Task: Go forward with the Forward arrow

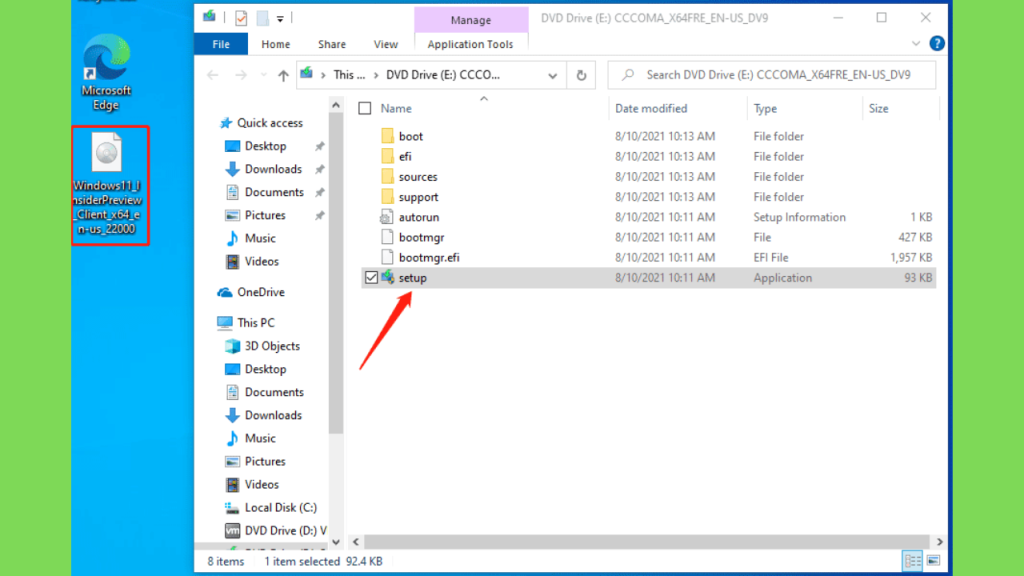Action: [x=241, y=75]
